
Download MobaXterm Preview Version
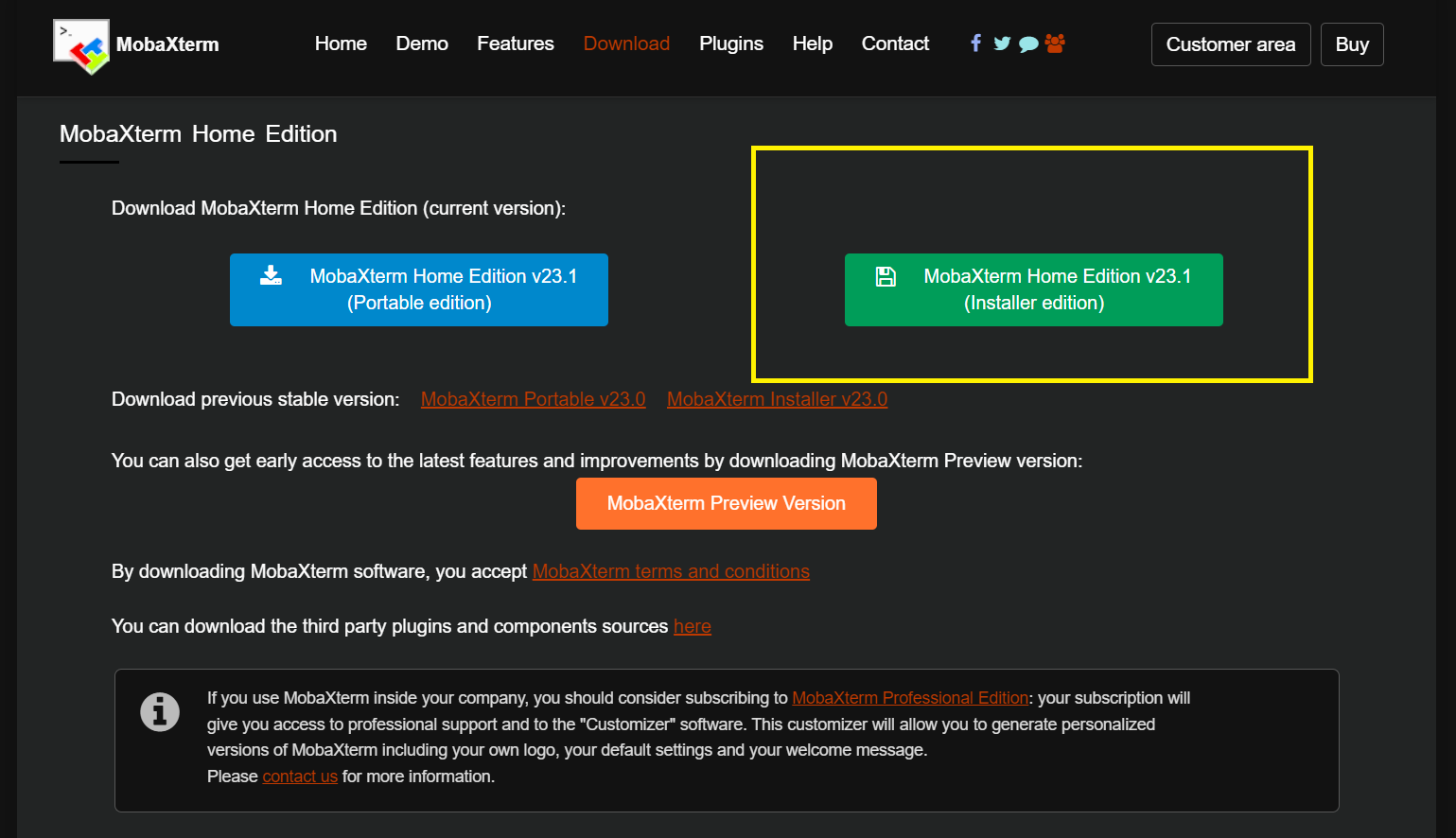coord(727,503)
